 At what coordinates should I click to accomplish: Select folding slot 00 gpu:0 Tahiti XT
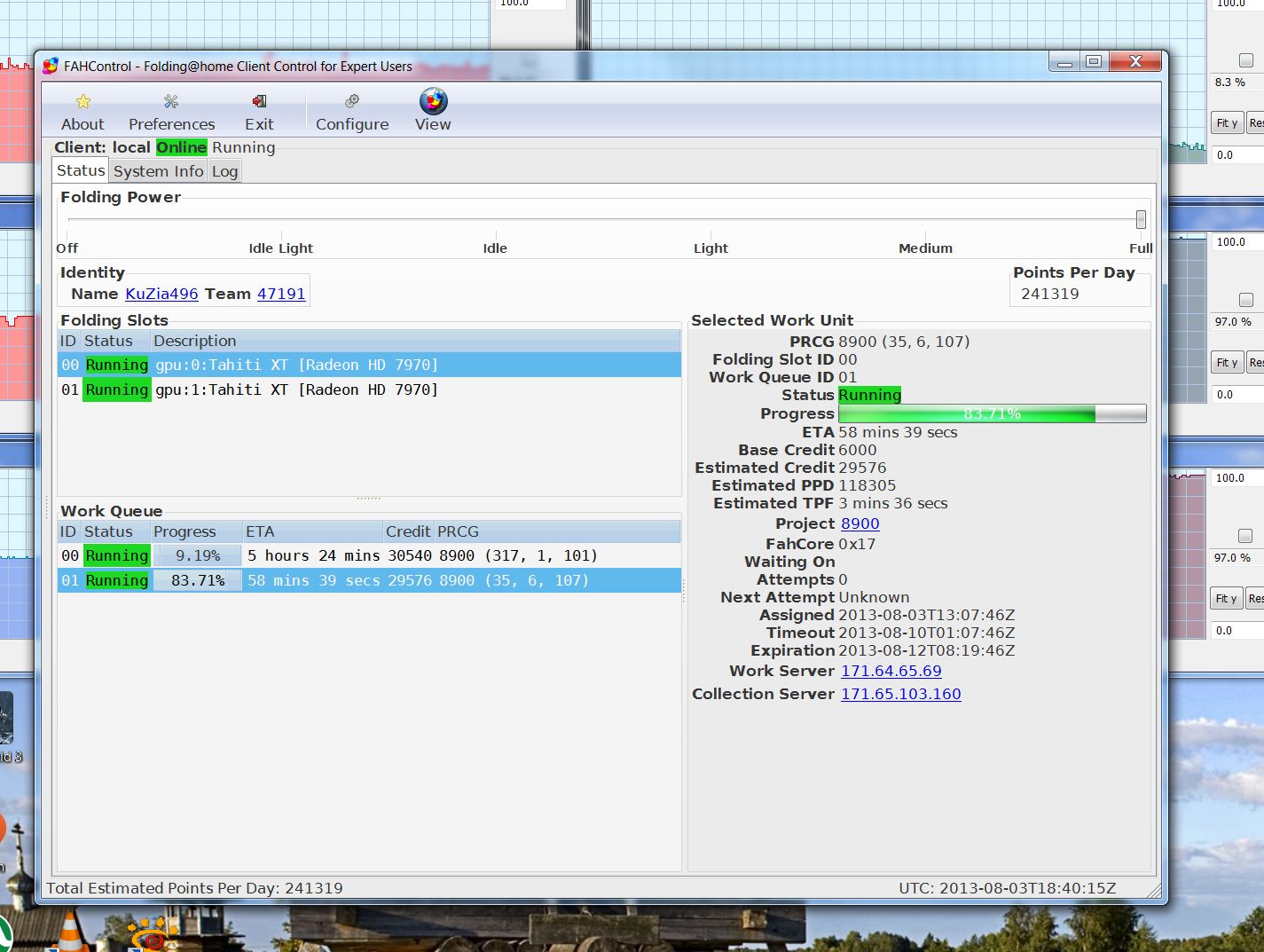click(x=369, y=365)
